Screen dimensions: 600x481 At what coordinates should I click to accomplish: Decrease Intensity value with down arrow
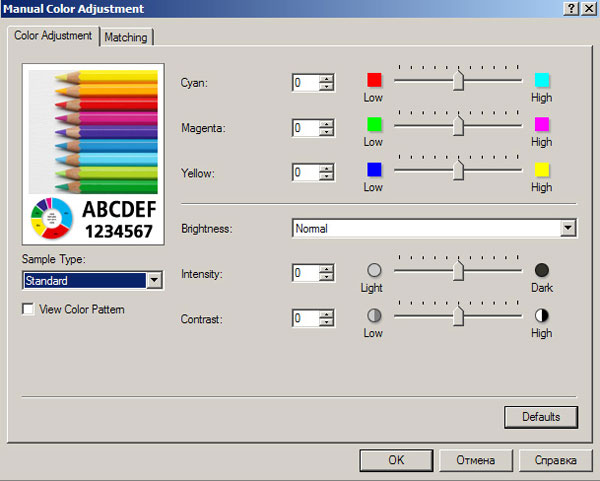[326, 277]
